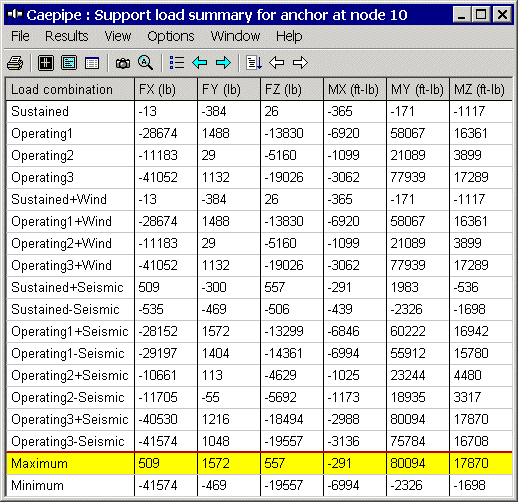Click the white right arrow icon
Image resolution: width=518 pixels, height=502 pixels.
point(300,62)
